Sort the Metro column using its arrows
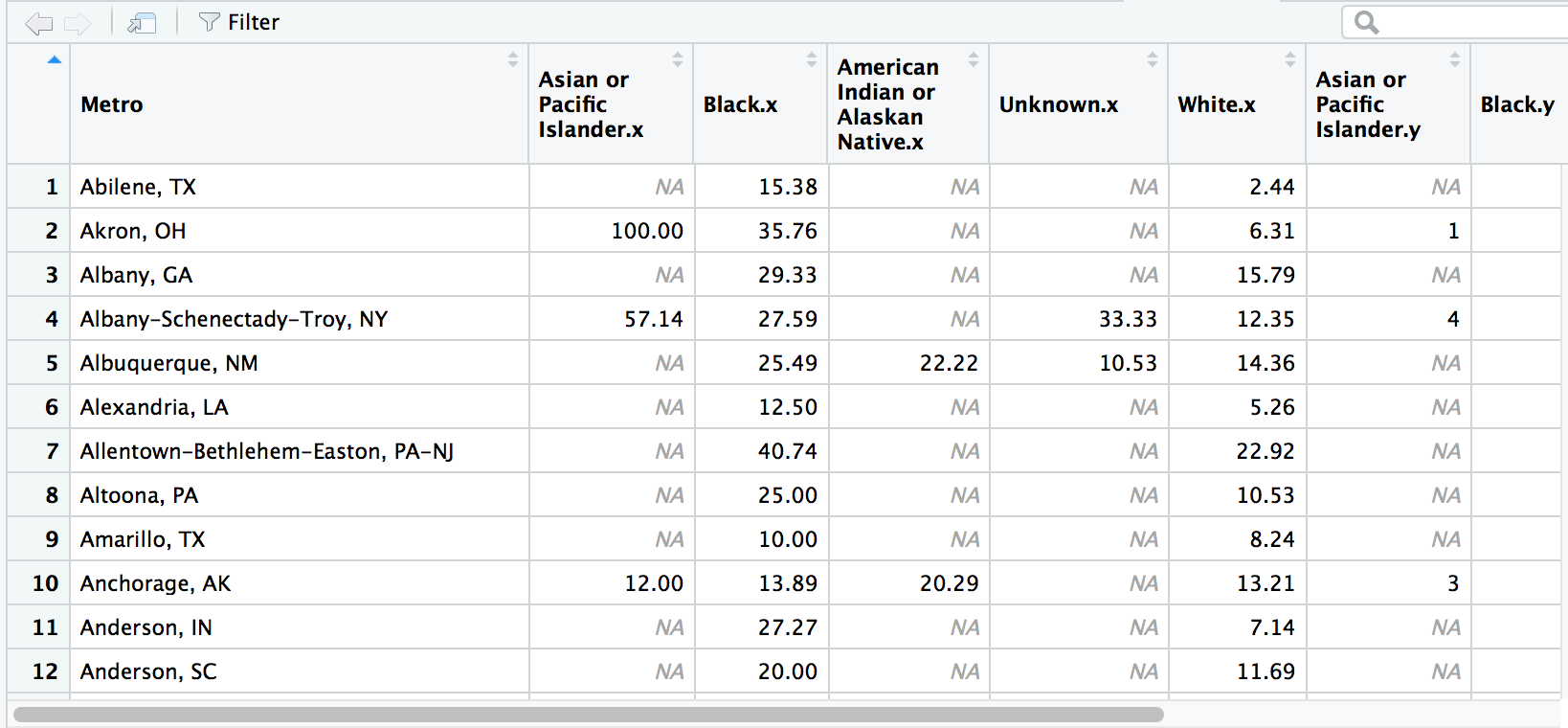 (513, 59)
